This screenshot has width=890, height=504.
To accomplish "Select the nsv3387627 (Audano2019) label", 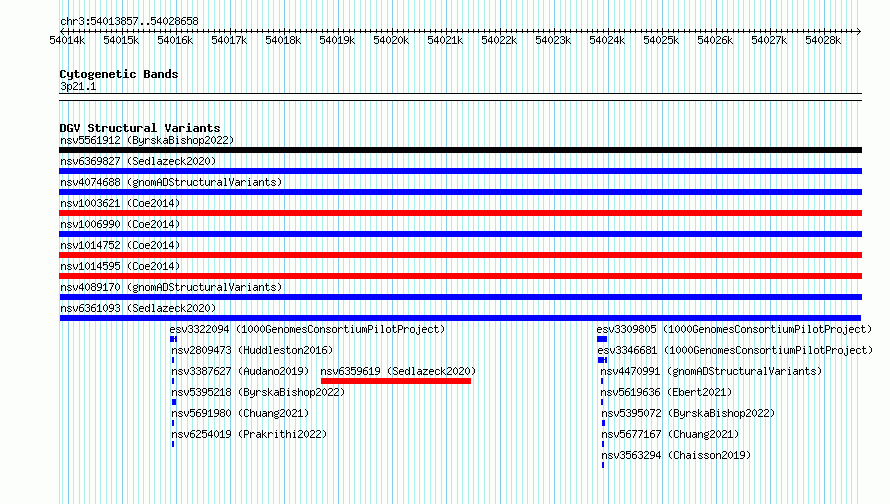I will pos(241,371).
